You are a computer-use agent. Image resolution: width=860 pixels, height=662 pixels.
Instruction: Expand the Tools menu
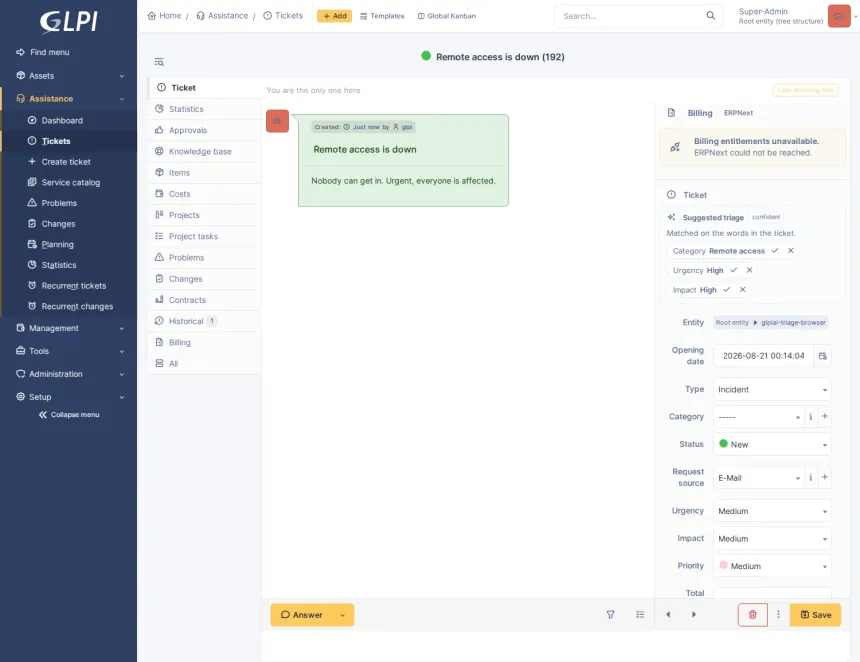click(x=70, y=351)
